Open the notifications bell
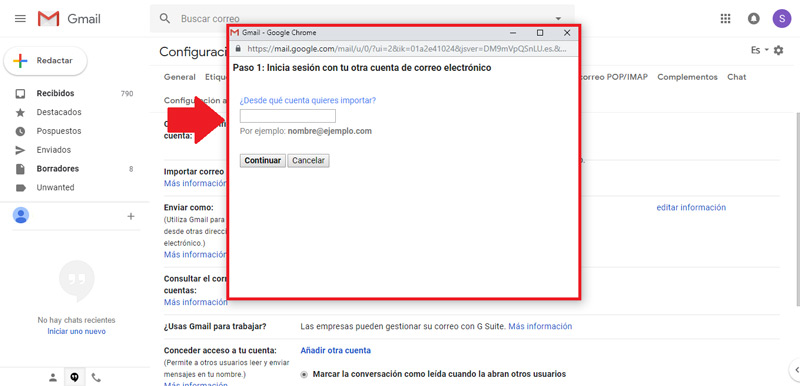The width and height of the screenshot is (800, 386). pos(753,19)
